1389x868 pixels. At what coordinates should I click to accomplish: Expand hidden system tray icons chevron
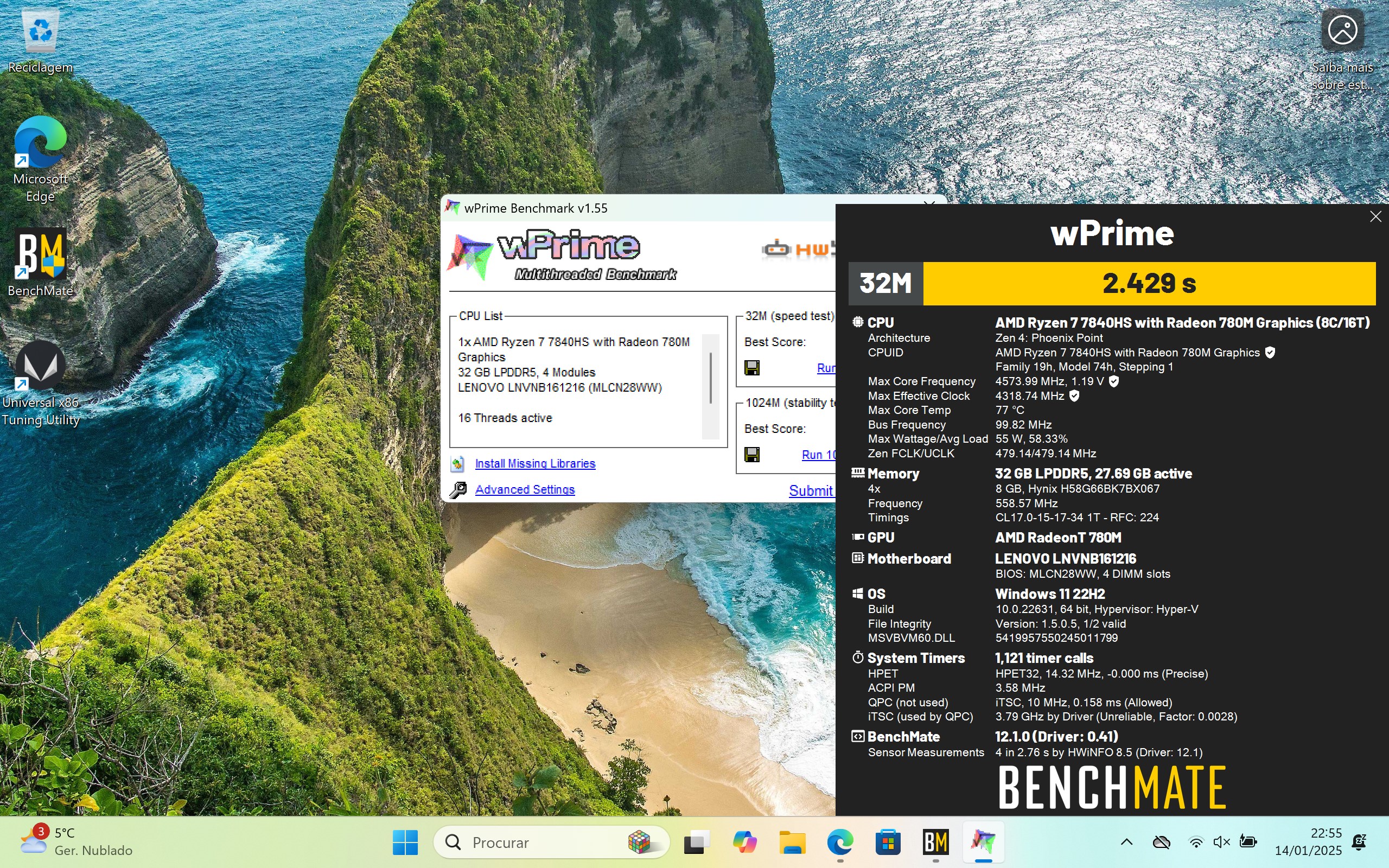[x=1127, y=842]
